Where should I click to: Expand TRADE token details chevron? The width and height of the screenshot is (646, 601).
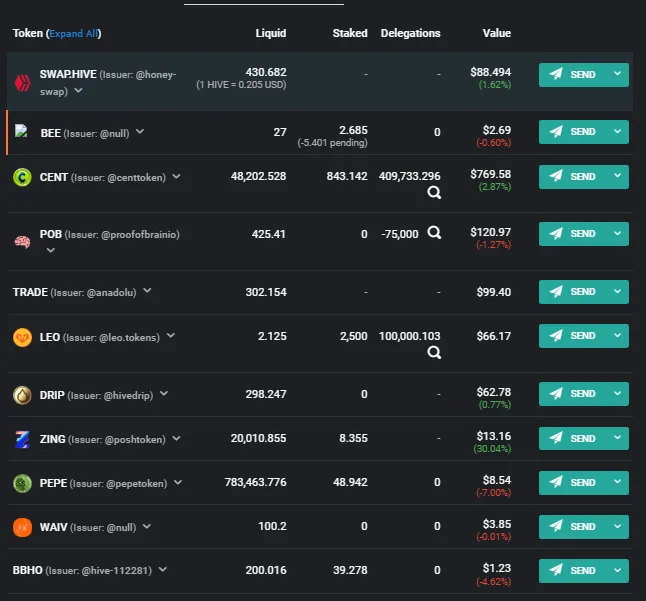147,291
